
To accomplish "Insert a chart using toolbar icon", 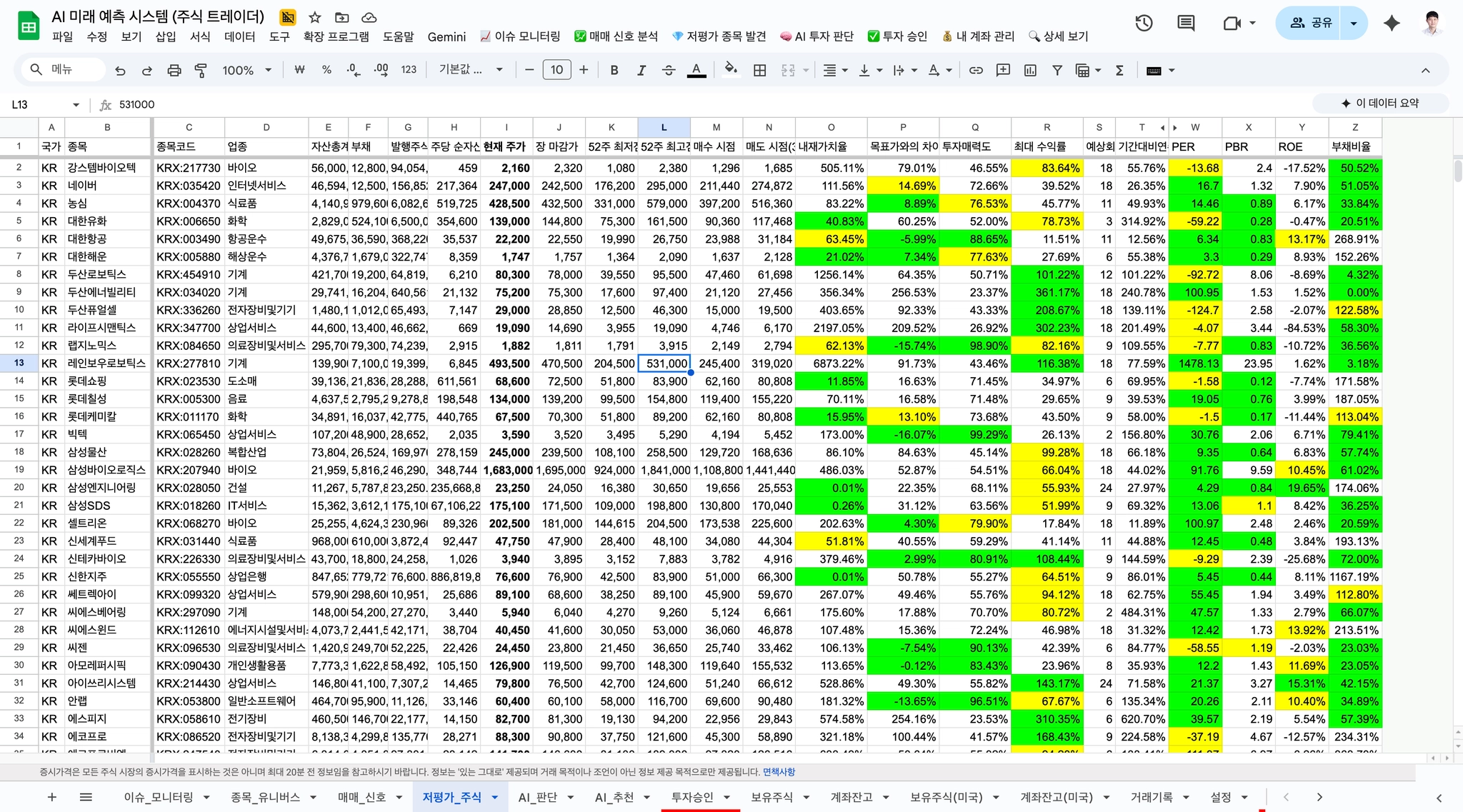I will coord(1030,70).
